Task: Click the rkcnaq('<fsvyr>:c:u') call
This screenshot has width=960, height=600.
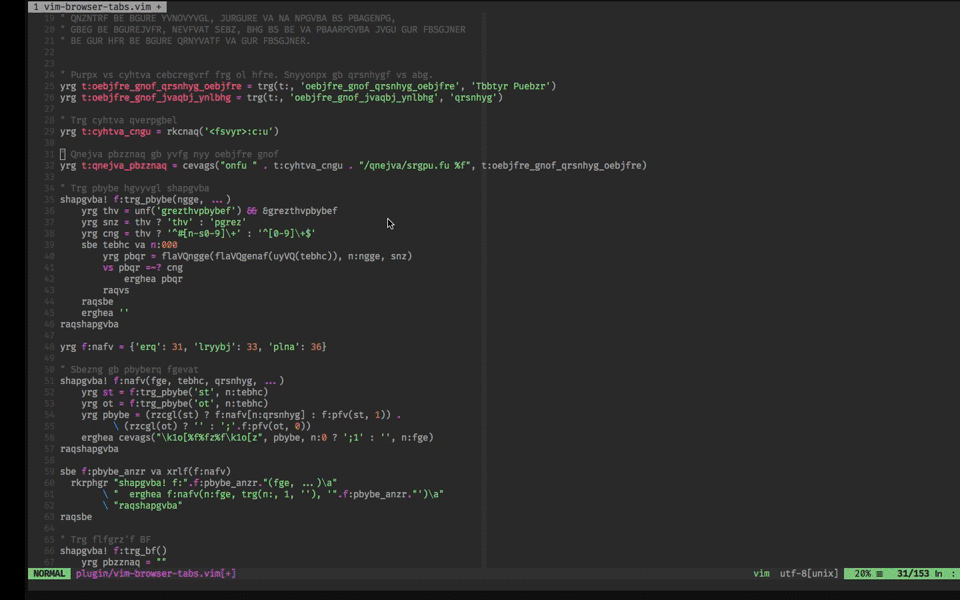Action: tap(223, 132)
